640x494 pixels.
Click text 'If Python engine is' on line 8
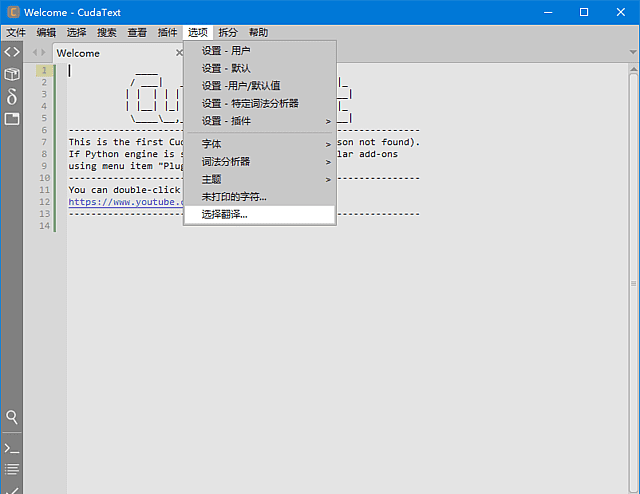click(121, 154)
